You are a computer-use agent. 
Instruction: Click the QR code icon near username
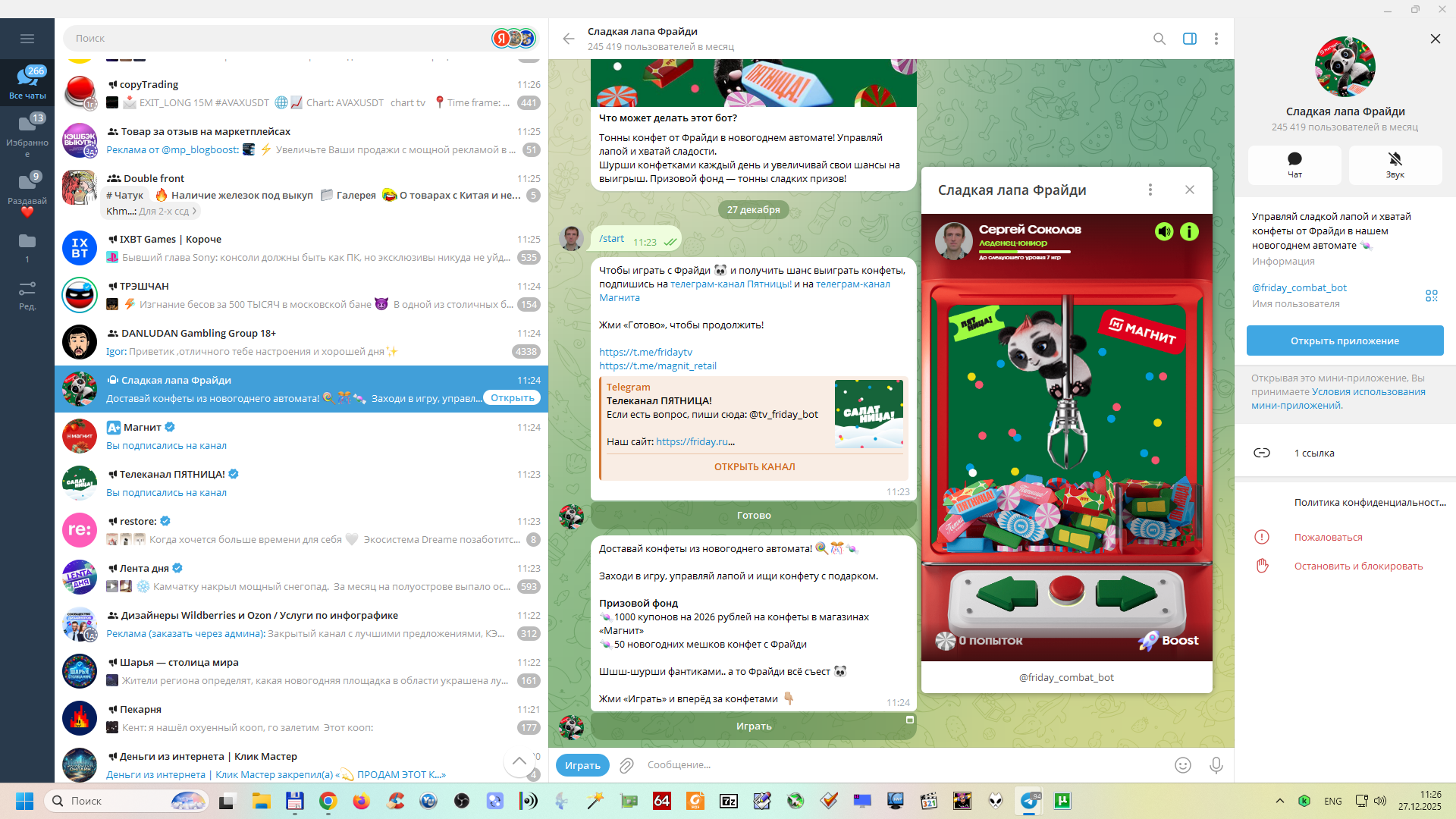coord(1431,295)
